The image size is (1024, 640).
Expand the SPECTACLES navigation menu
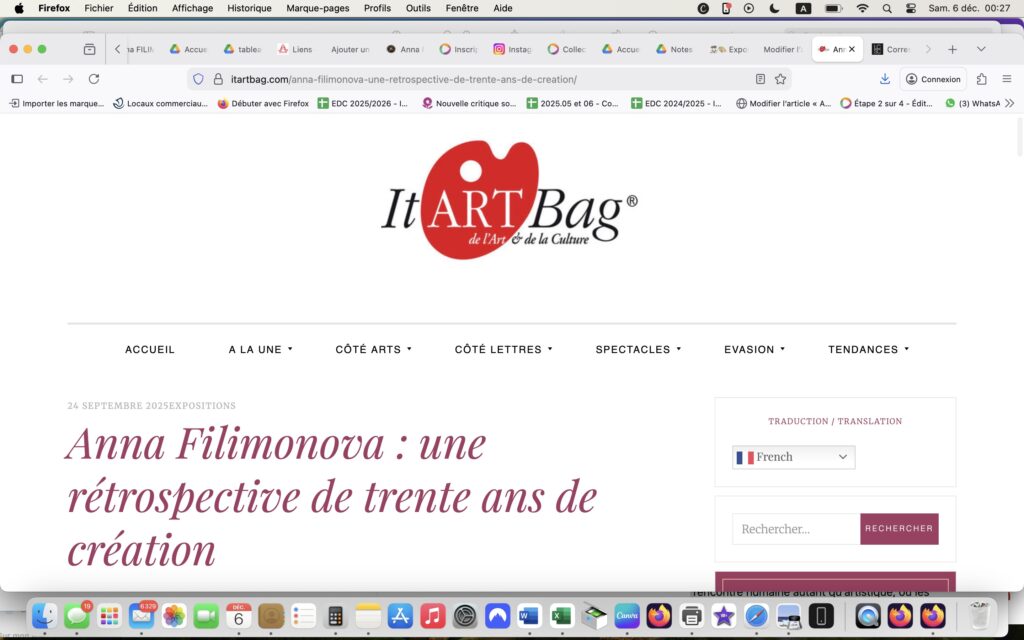point(637,350)
